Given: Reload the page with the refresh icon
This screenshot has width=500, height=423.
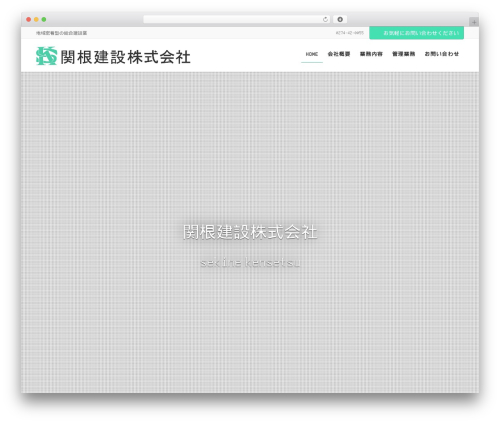Looking at the screenshot, I should tap(325, 20).
